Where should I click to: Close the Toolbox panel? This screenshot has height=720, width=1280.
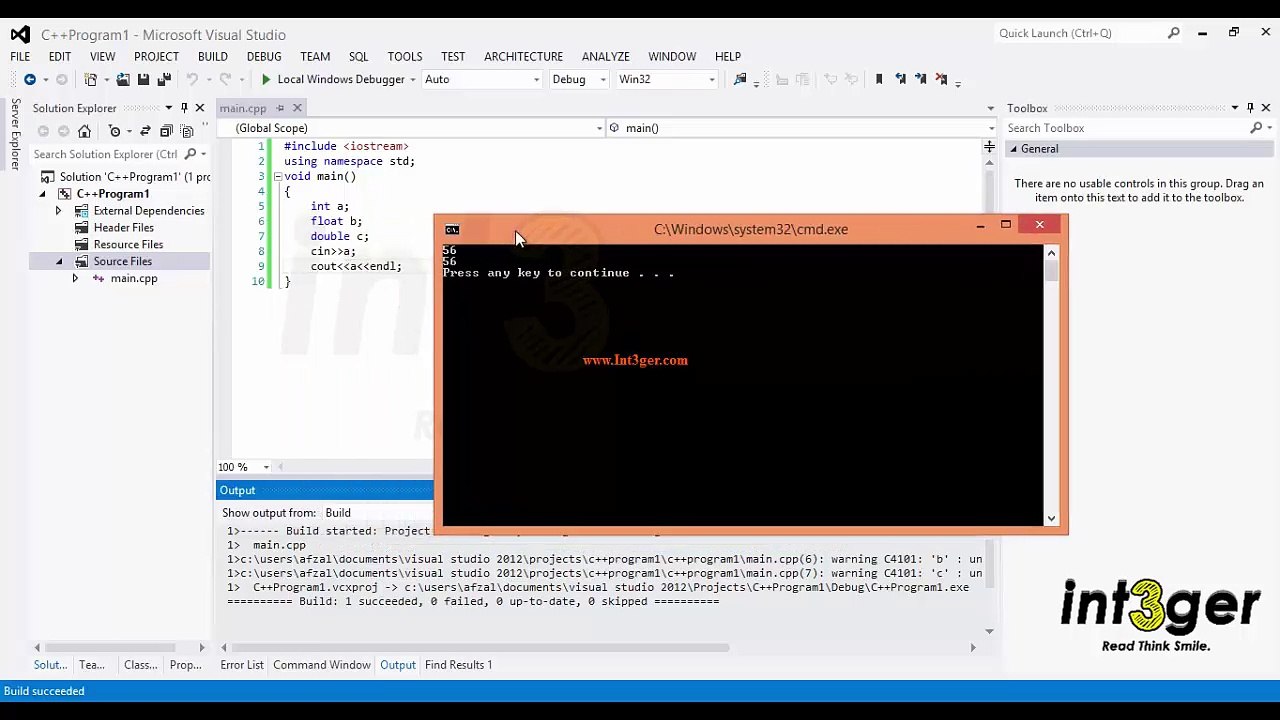point(1266,108)
